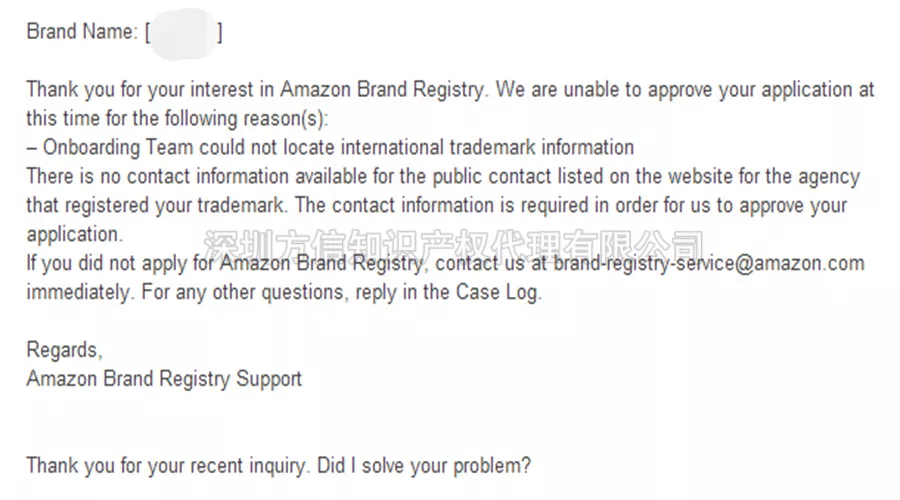Click the words "Case Log"
This screenshot has height=500, width=900.
(x=498, y=292)
